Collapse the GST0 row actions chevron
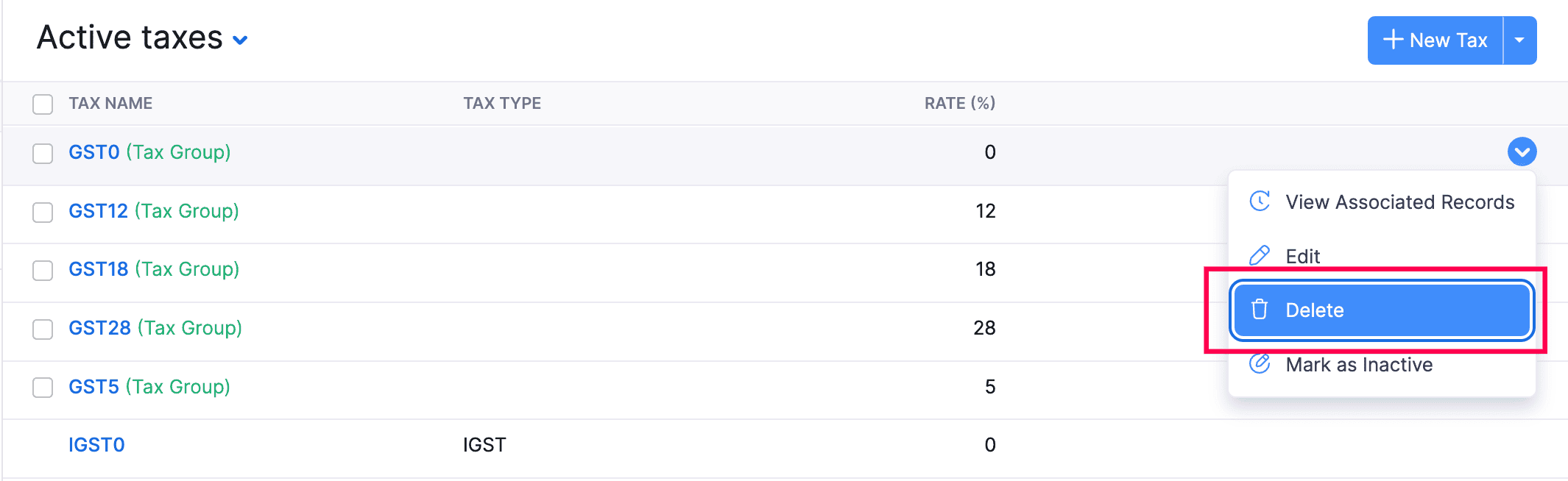The image size is (1568, 481). coord(1522,152)
